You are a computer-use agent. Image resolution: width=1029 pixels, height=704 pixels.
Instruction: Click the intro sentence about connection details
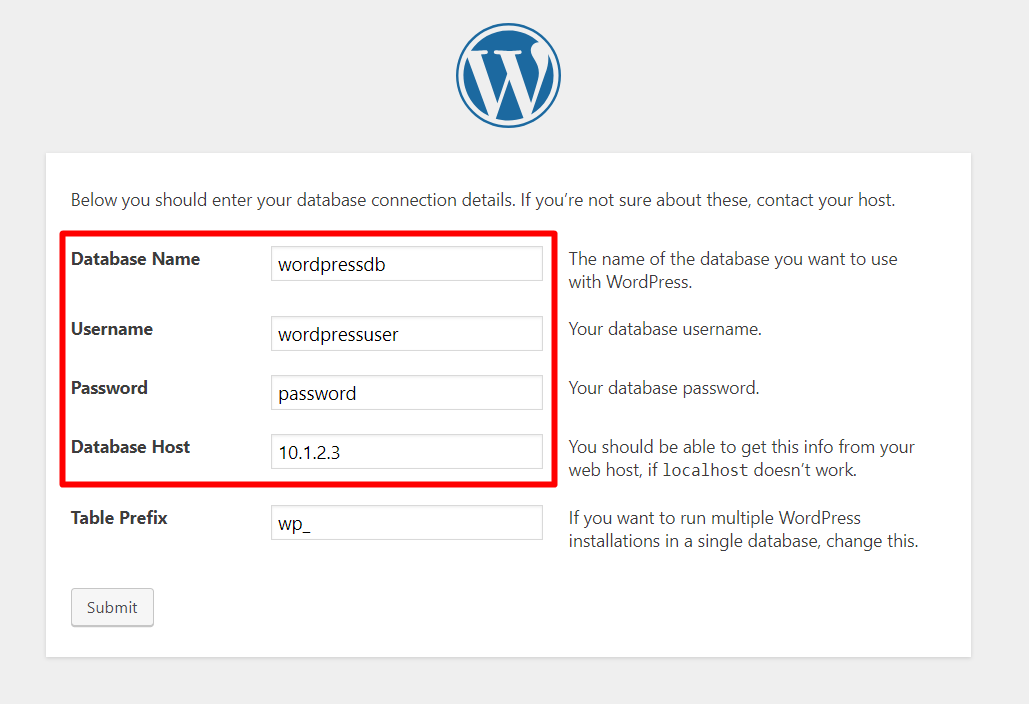point(483,200)
